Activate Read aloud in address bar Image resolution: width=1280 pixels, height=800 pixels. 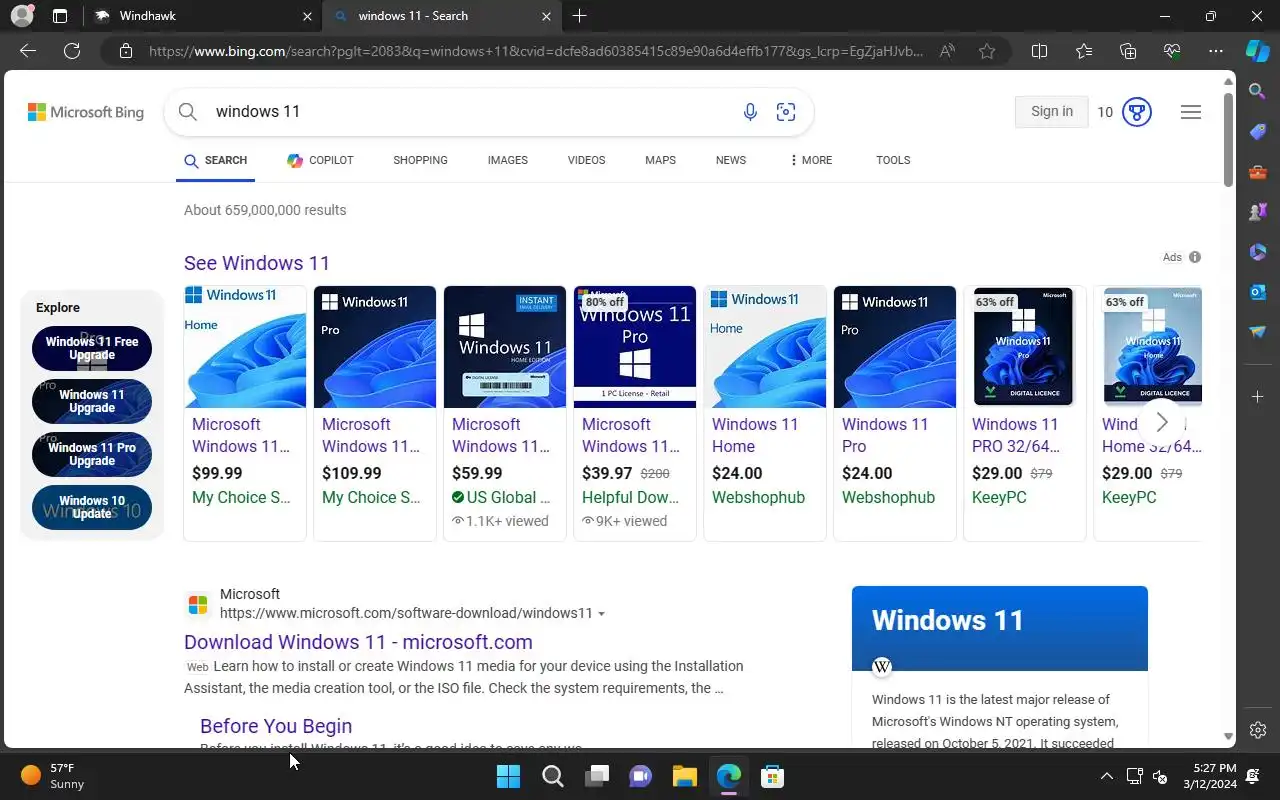947,51
